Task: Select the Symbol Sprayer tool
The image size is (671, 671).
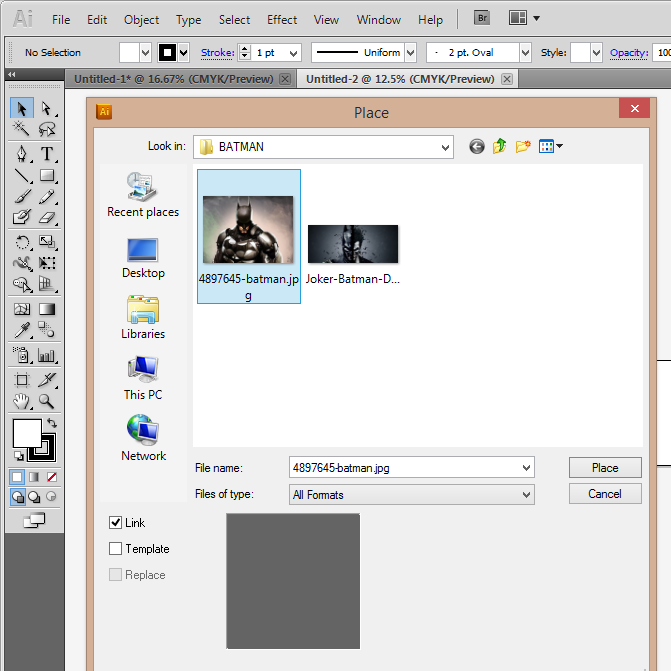Action: pyautogui.click(x=22, y=355)
